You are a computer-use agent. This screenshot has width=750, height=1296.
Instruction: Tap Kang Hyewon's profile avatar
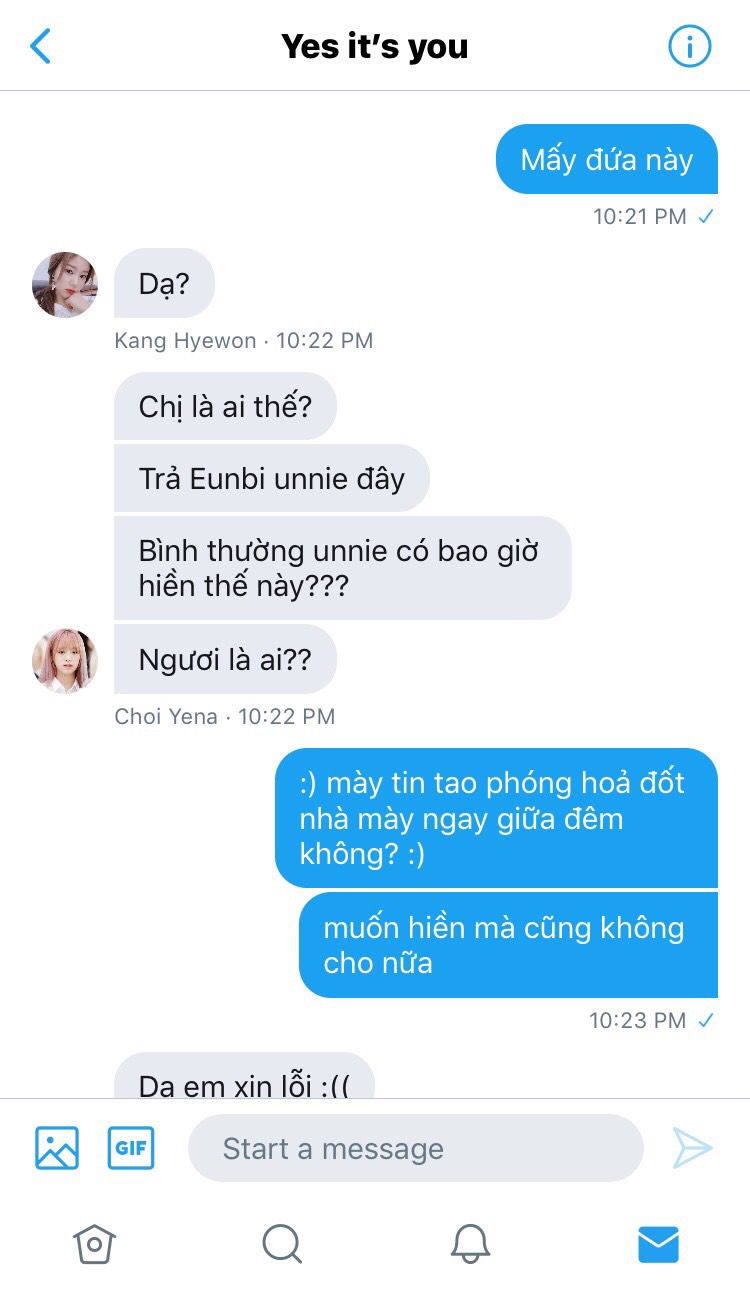tap(65, 284)
